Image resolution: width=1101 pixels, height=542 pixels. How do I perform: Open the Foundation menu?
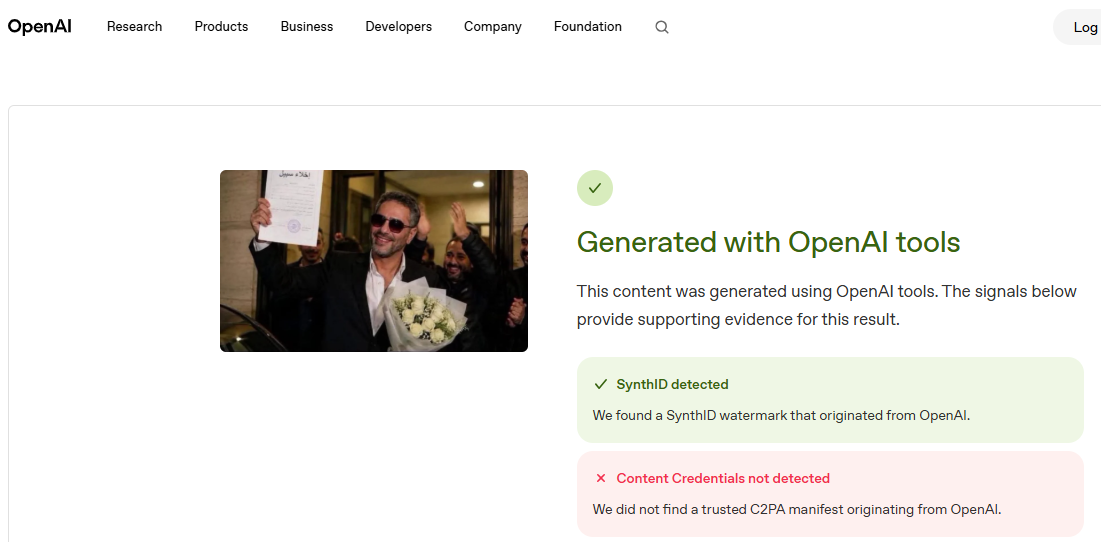(588, 27)
